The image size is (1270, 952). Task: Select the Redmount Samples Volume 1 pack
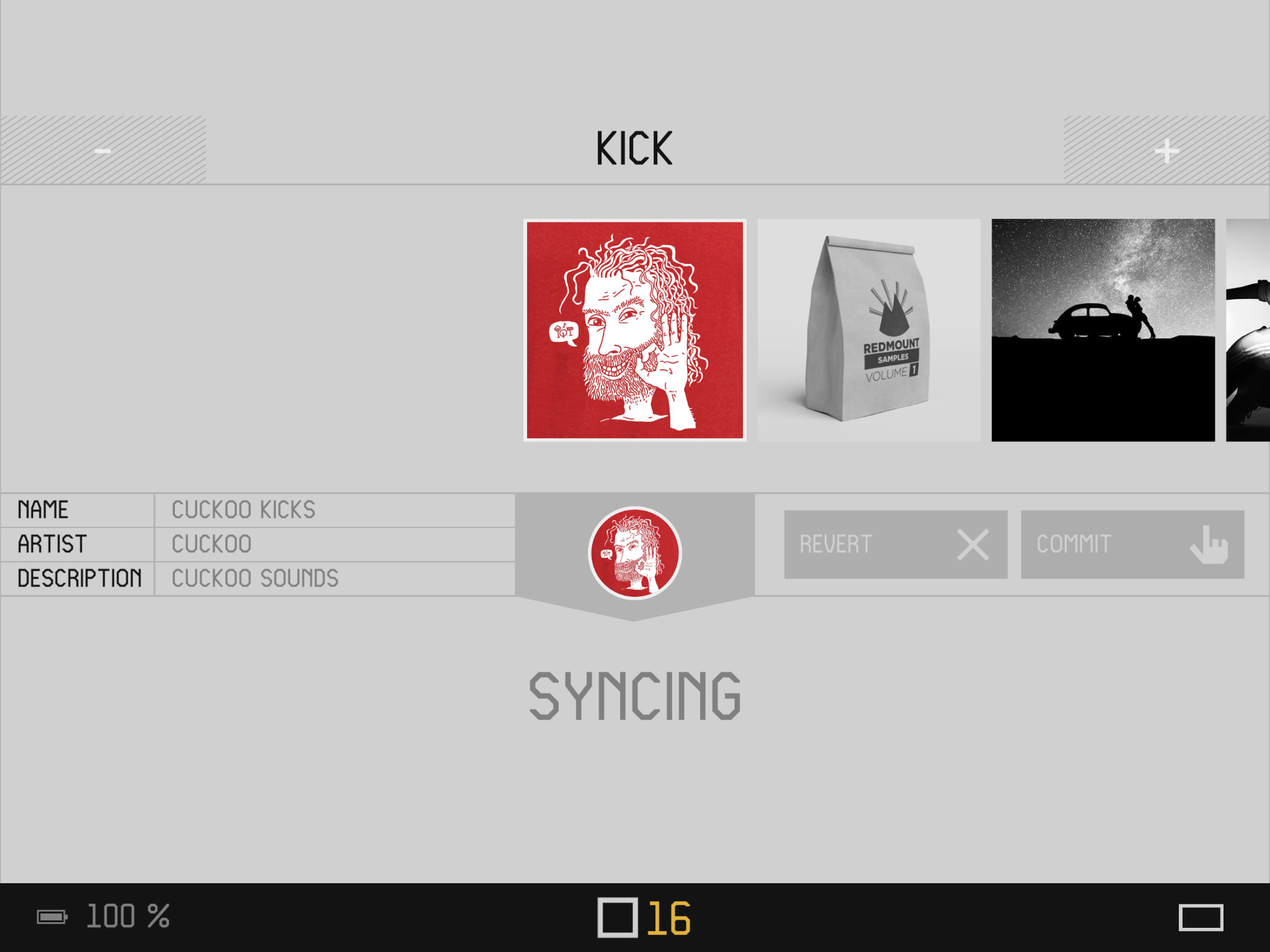tap(869, 330)
